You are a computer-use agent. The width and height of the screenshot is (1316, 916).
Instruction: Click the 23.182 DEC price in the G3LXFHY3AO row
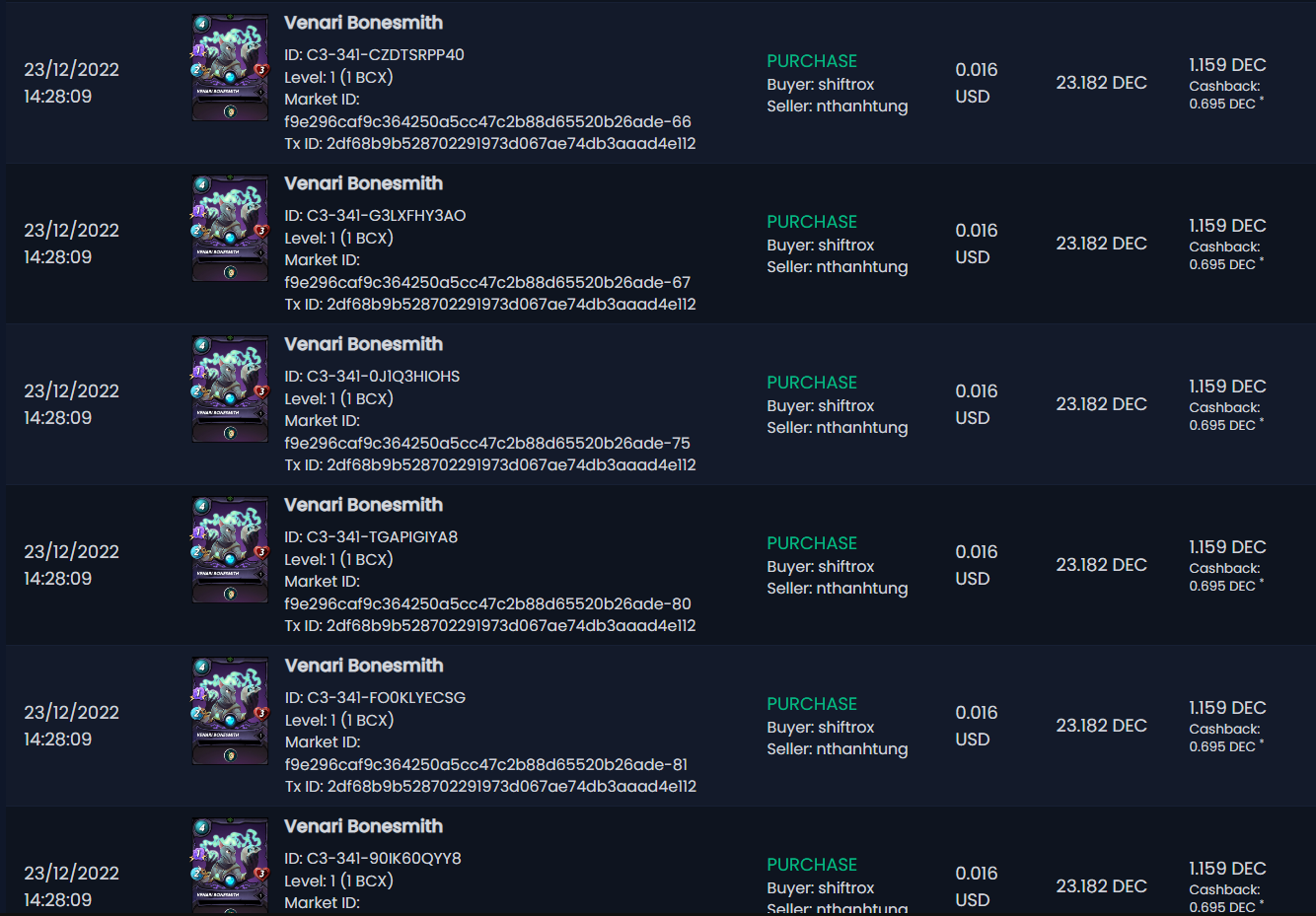pos(1101,244)
